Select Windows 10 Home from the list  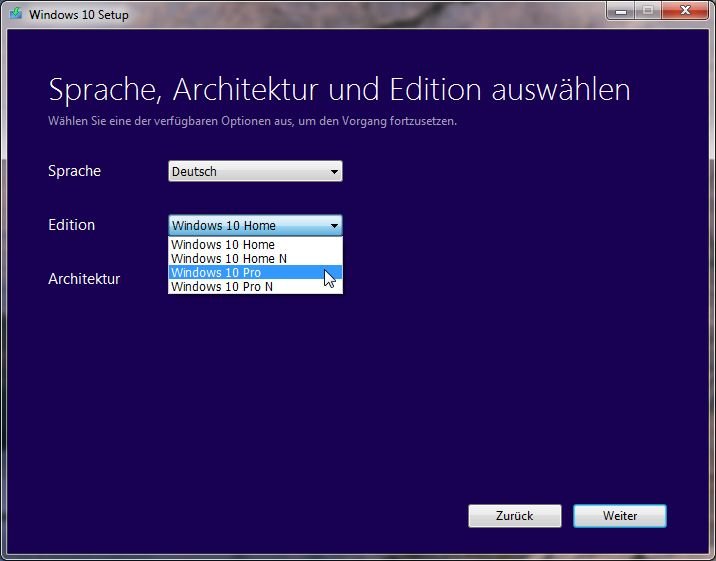coord(255,245)
